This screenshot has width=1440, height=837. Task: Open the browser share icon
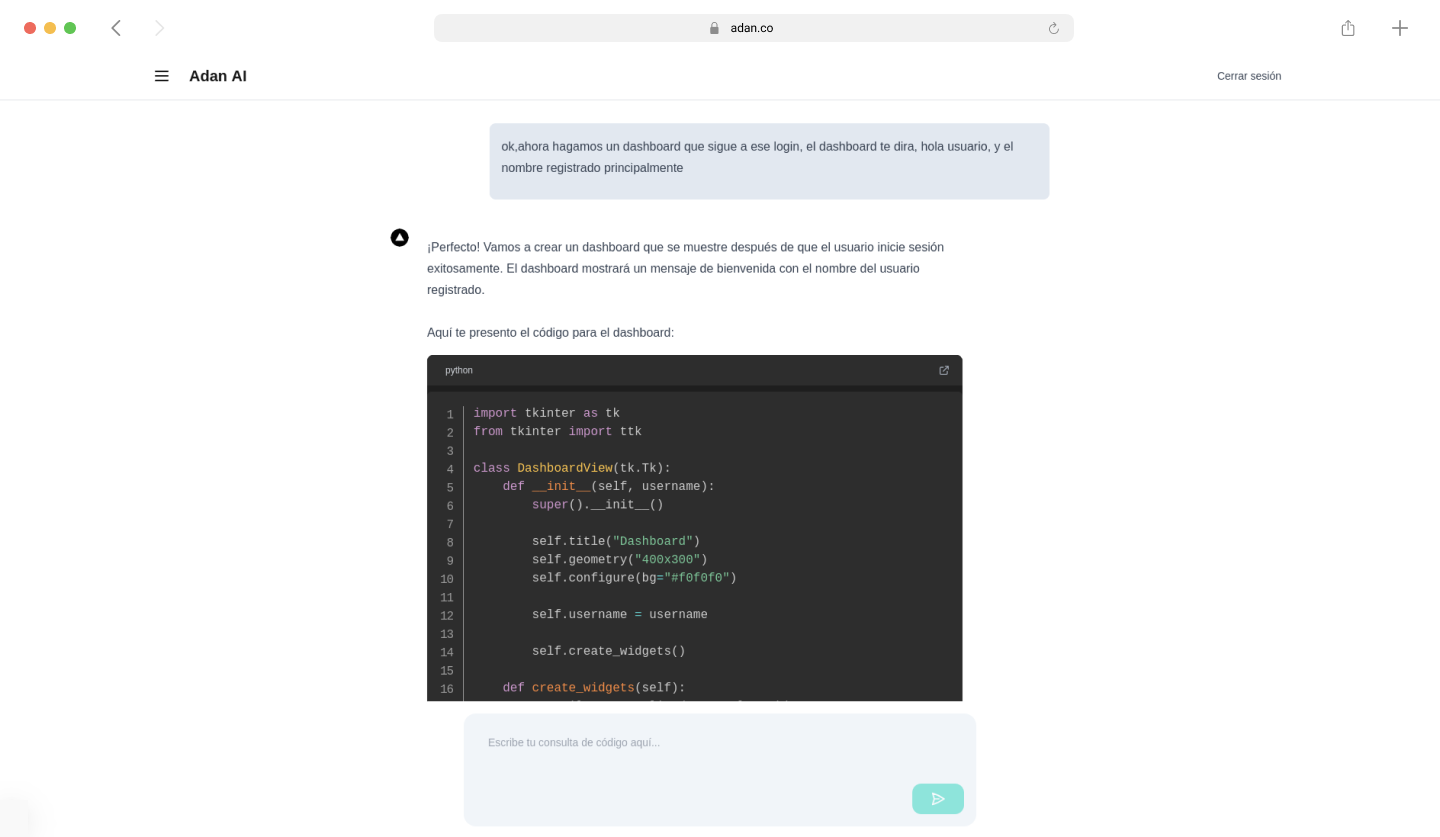(x=1348, y=28)
